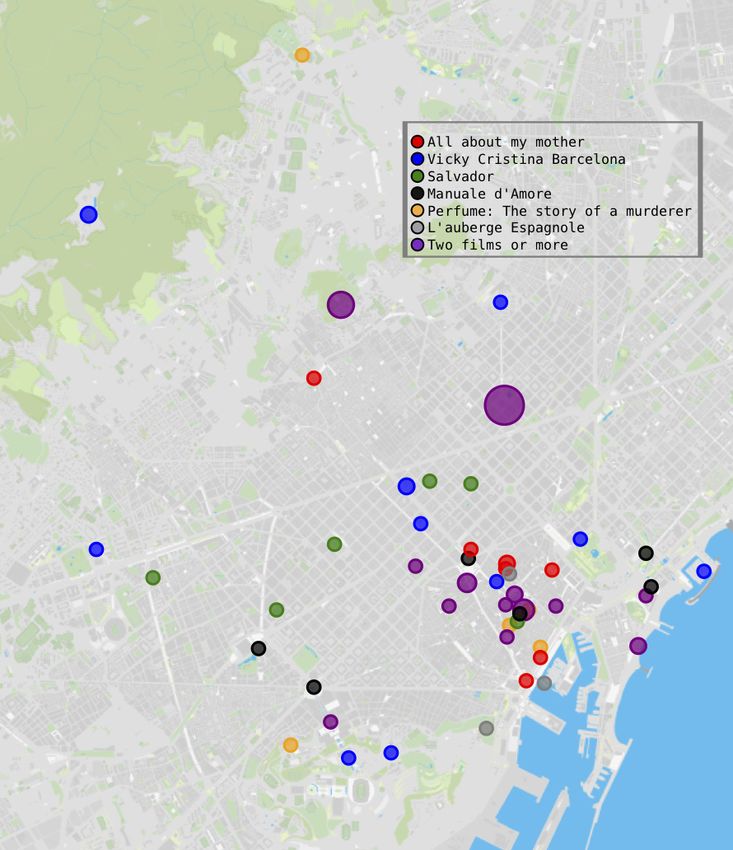
Task: Click the red swatch for All about my mother
Action: pos(417,142)
